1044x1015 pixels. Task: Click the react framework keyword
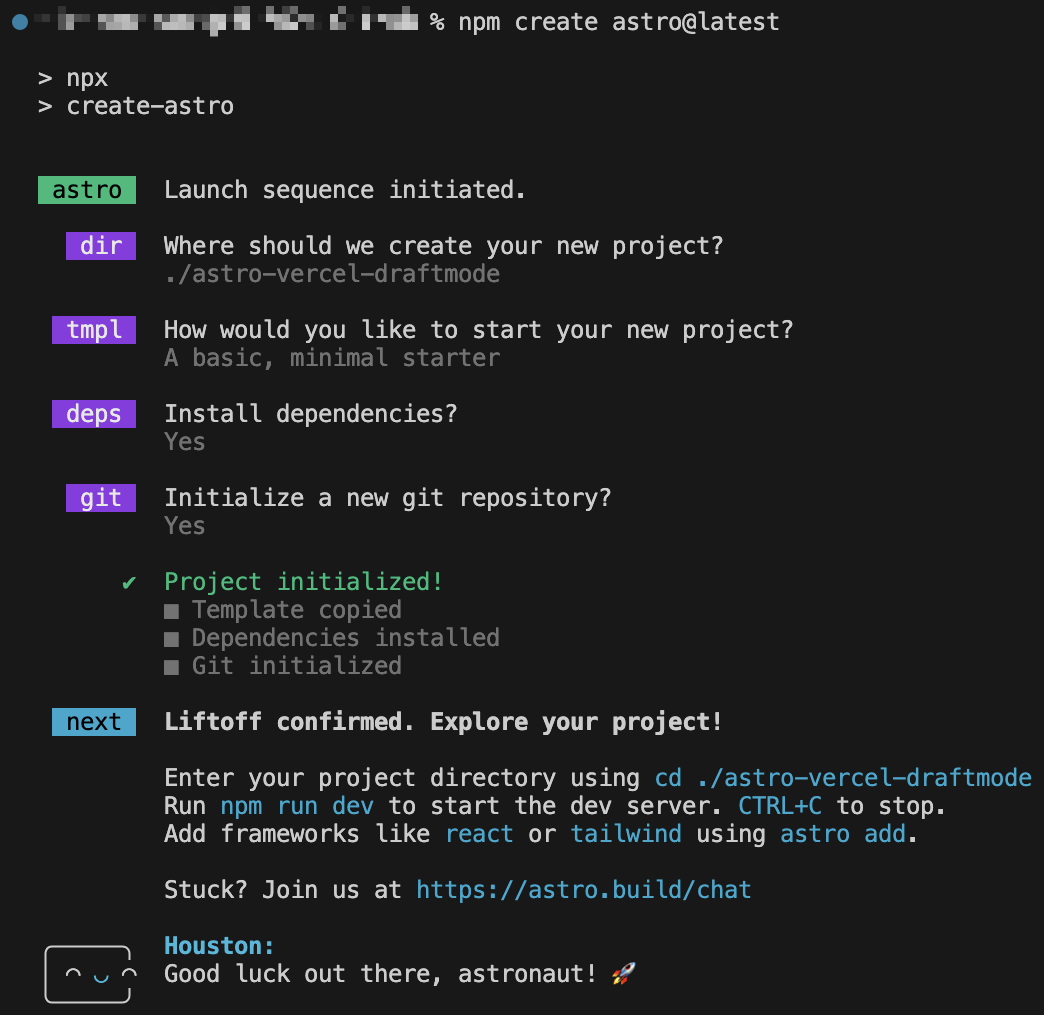(x=479, y=834)
